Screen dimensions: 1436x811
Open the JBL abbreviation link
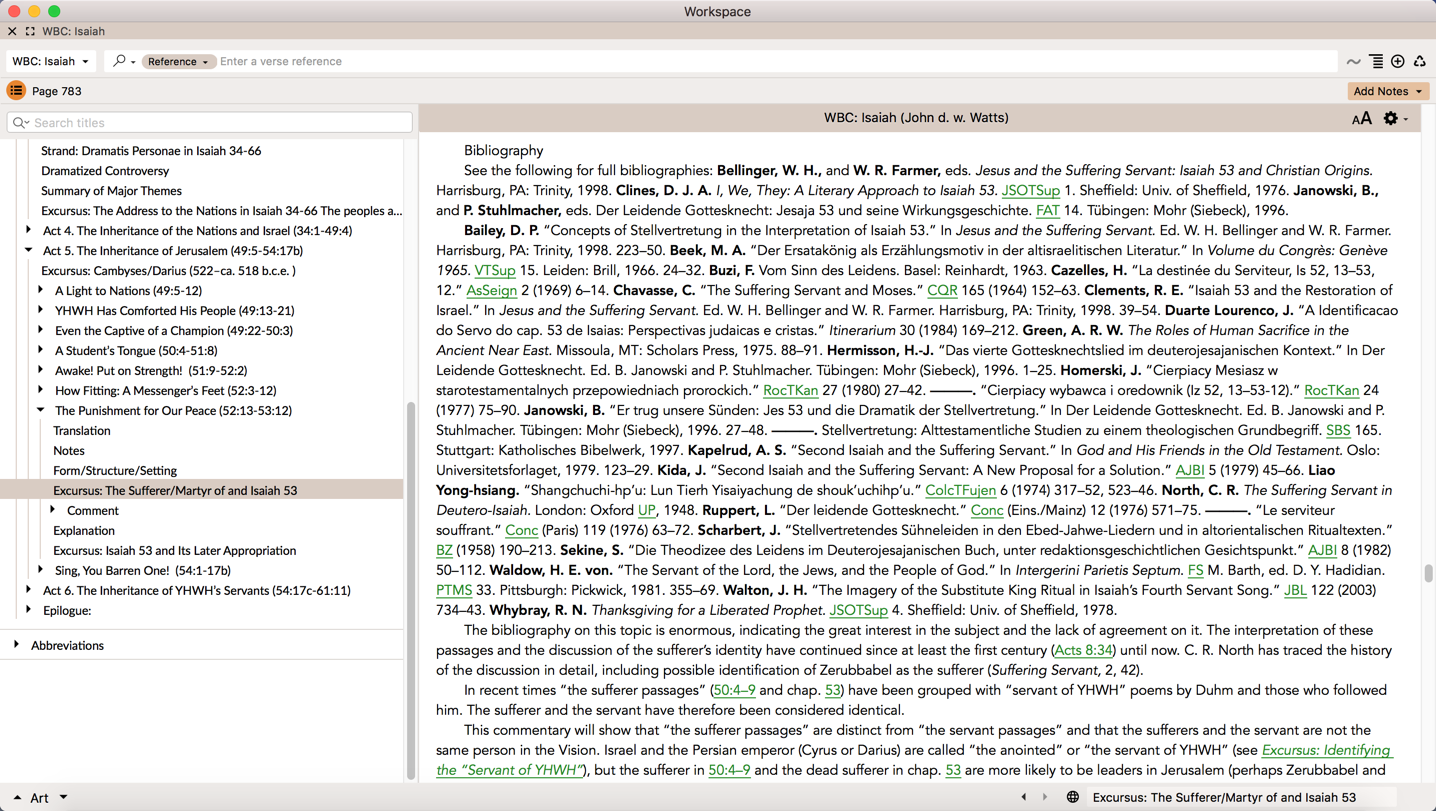coord(1295,590)
